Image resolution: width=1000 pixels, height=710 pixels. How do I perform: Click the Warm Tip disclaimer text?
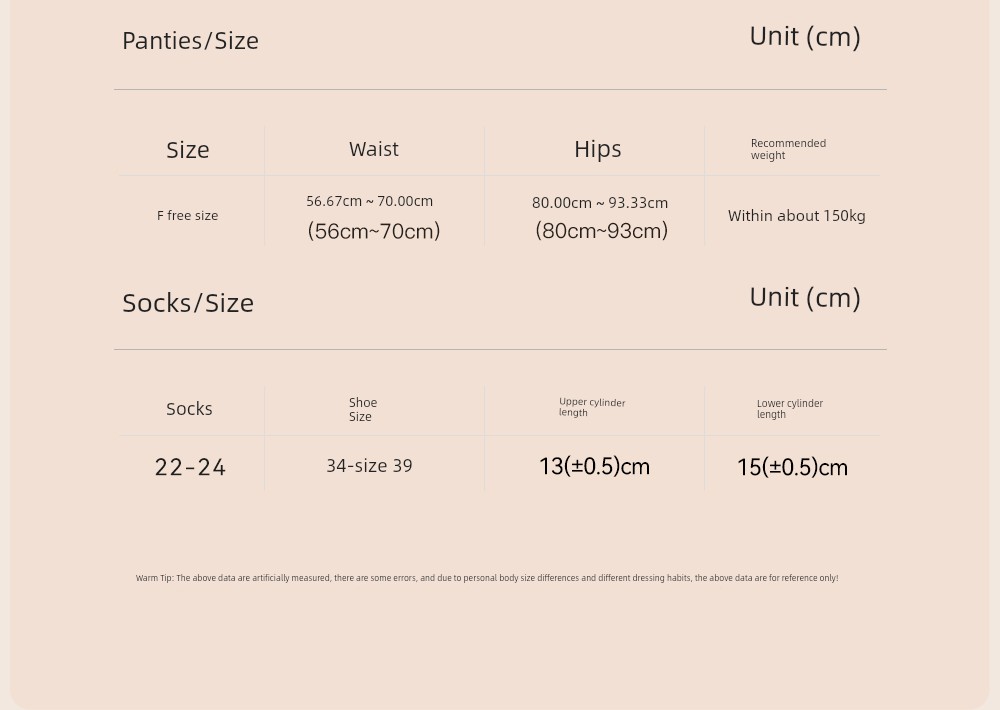coord(487,578)
